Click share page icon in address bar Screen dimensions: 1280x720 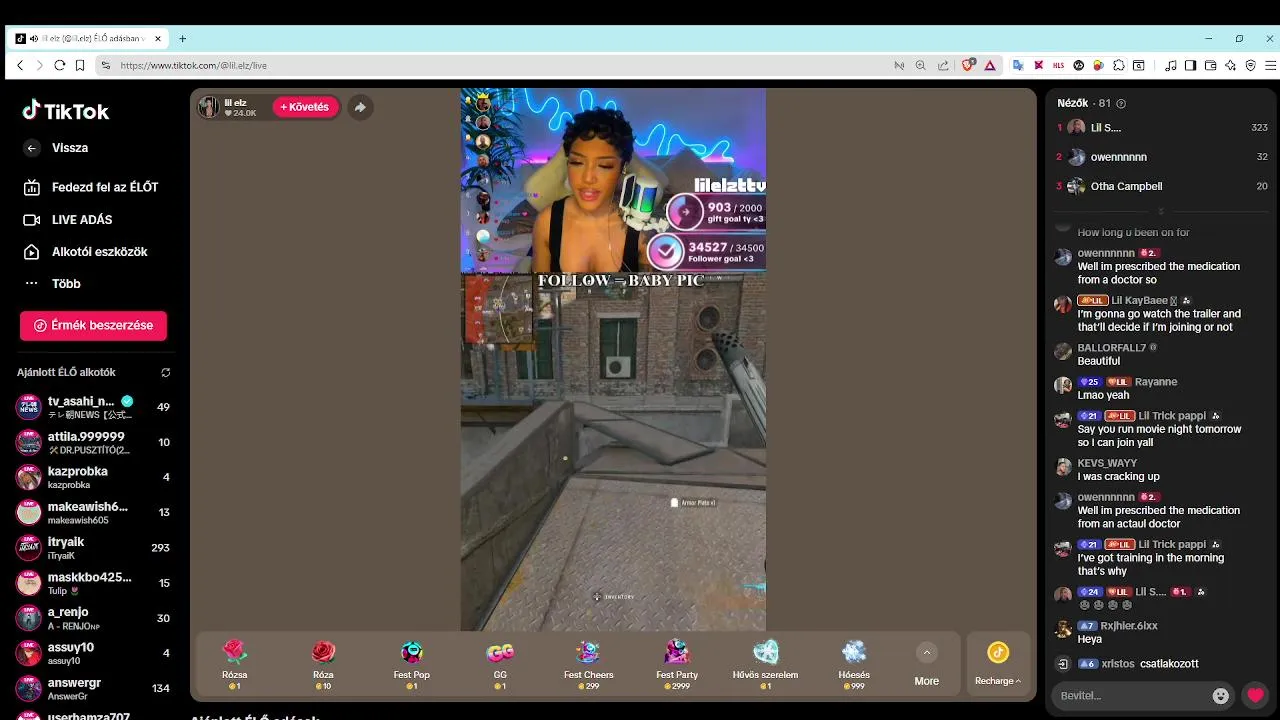(x=943, y=65)
